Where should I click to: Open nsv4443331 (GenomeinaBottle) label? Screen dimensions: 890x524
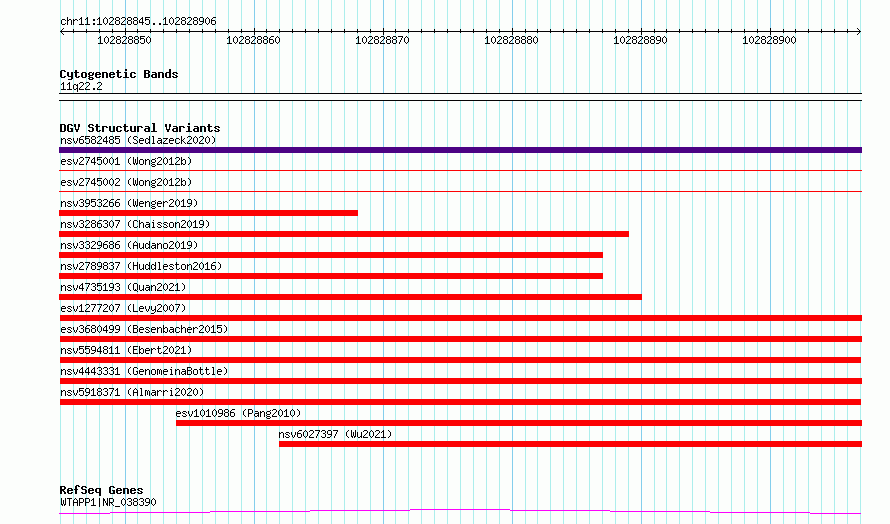coord(144,371)
